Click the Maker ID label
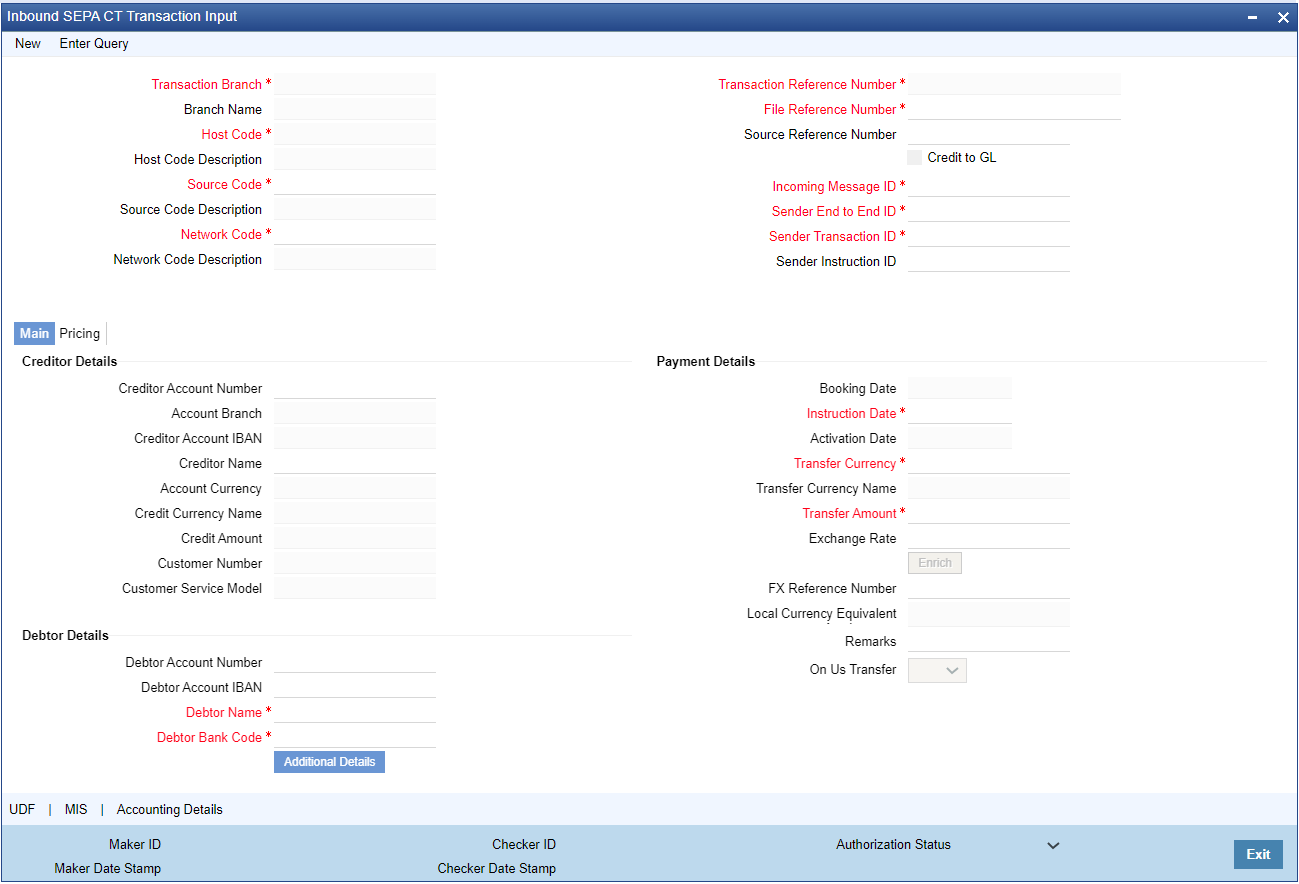 coord(135,844)
